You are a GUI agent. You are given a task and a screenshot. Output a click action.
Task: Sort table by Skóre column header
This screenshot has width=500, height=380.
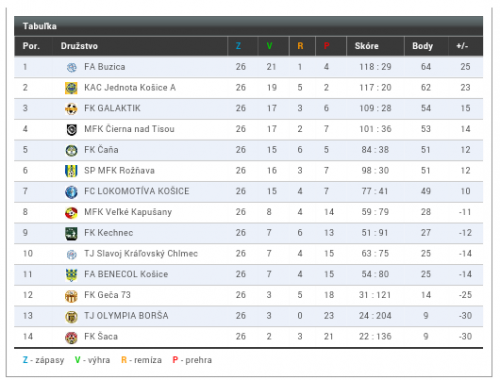pyautogui.click(x=366, y=46)
